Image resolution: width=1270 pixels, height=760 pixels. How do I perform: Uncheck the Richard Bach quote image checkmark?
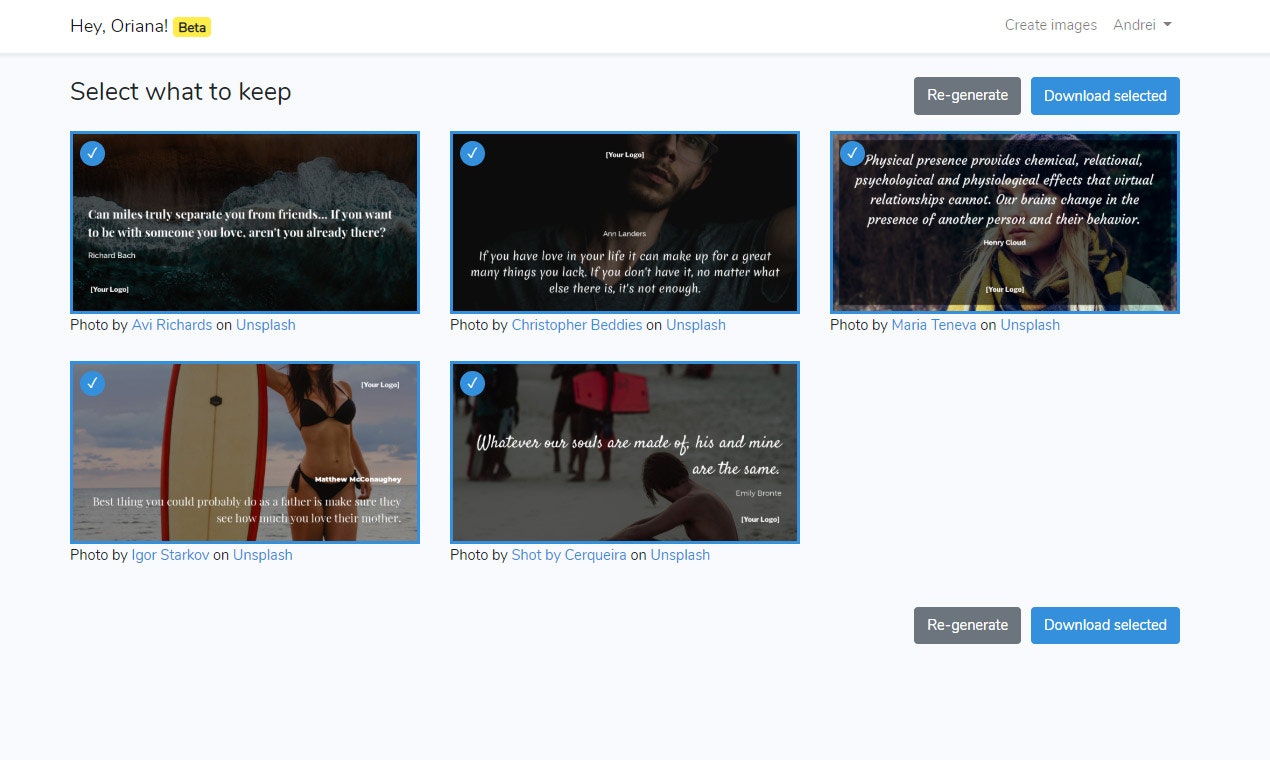[92, 153]
